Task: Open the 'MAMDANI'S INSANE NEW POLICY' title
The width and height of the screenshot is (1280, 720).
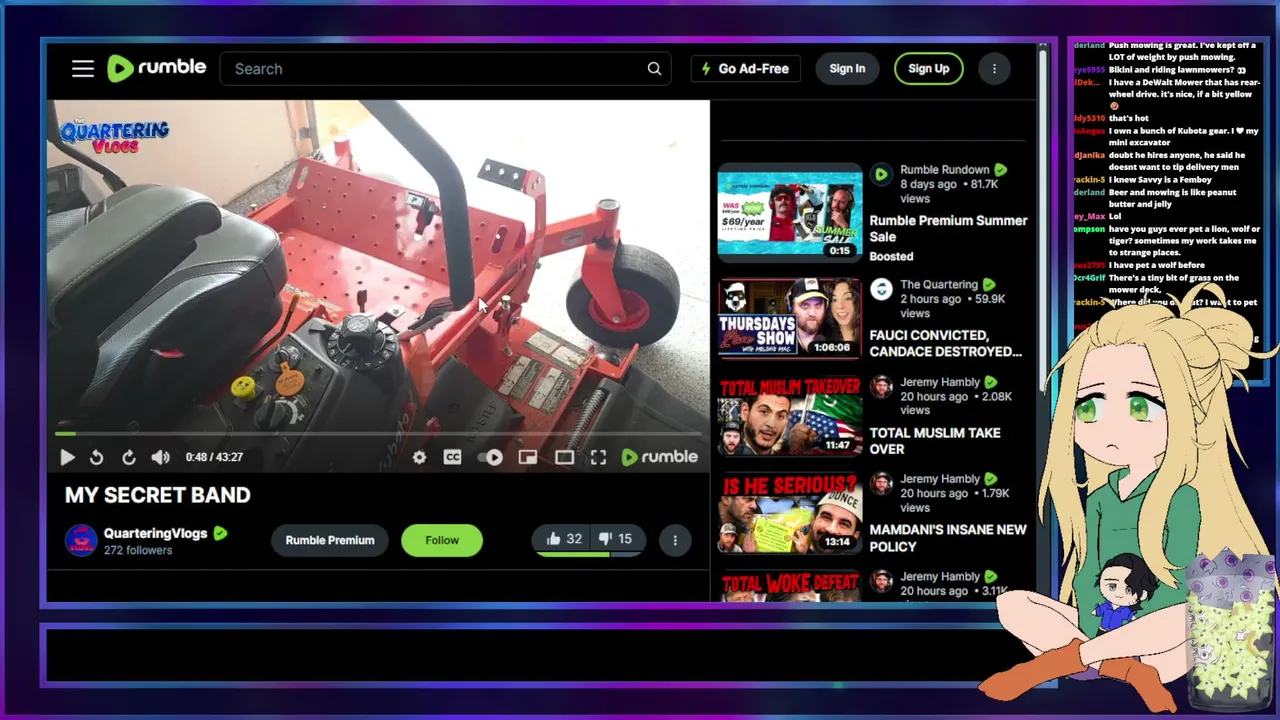Action: 948,538
